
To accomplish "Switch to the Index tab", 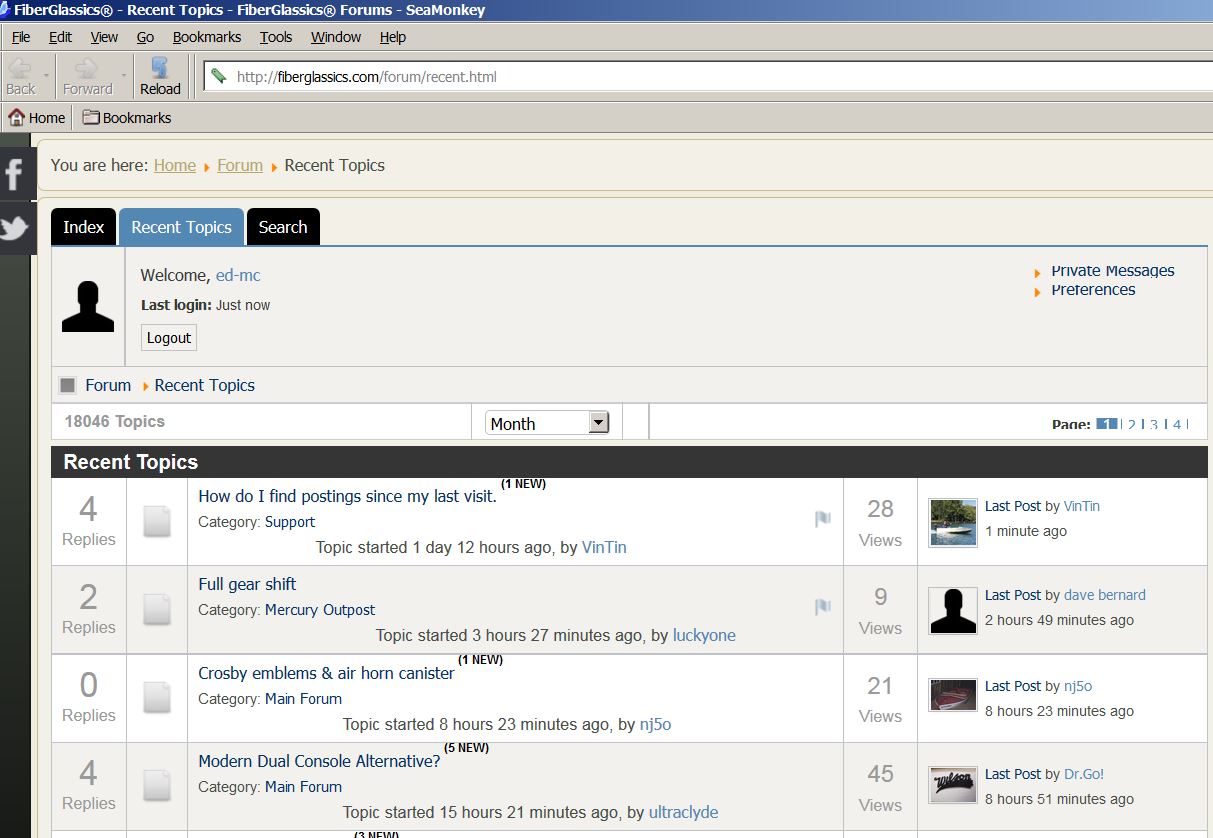I will 84,227.
